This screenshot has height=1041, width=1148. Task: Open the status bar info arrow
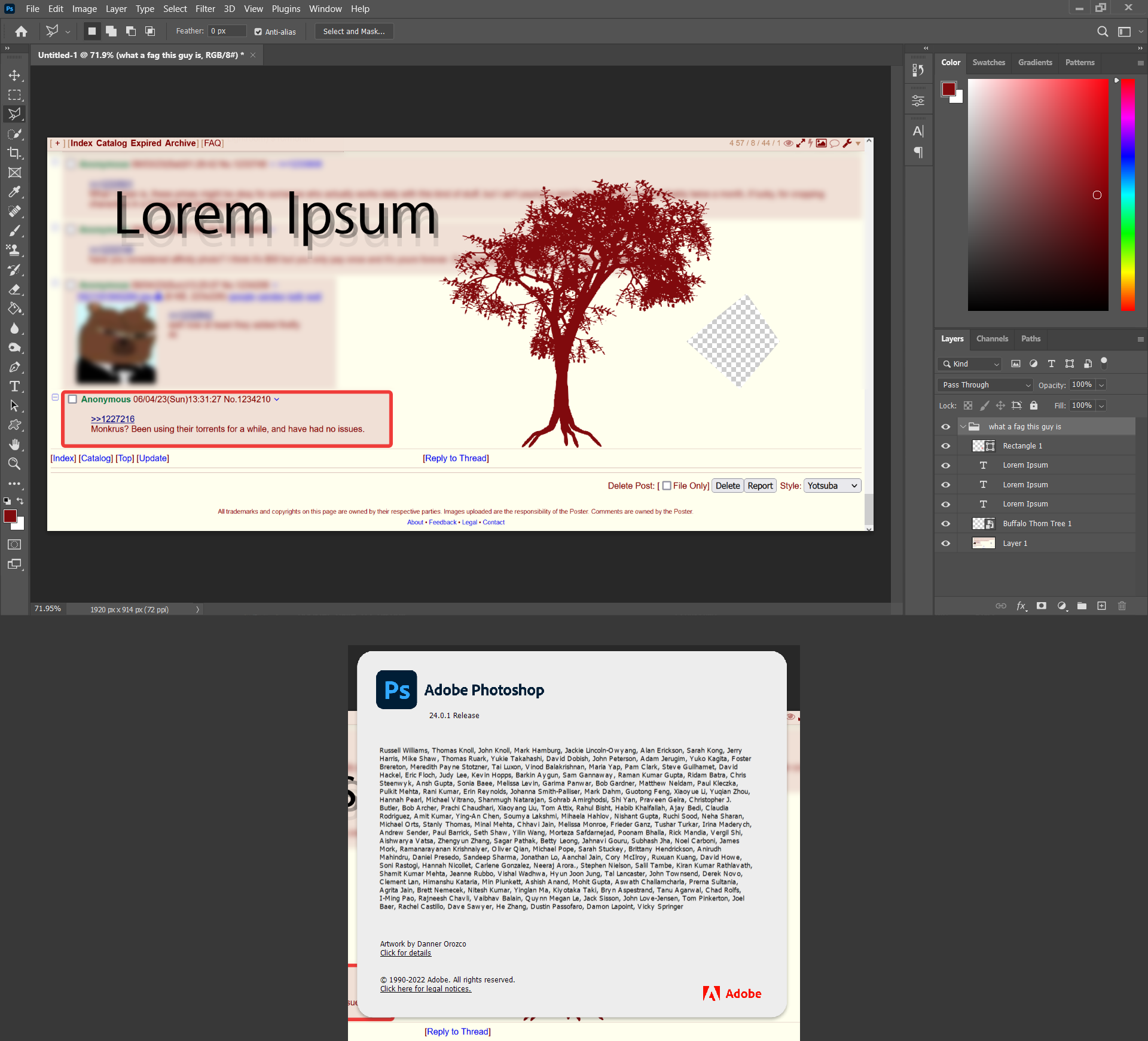(x=197, y=609)
